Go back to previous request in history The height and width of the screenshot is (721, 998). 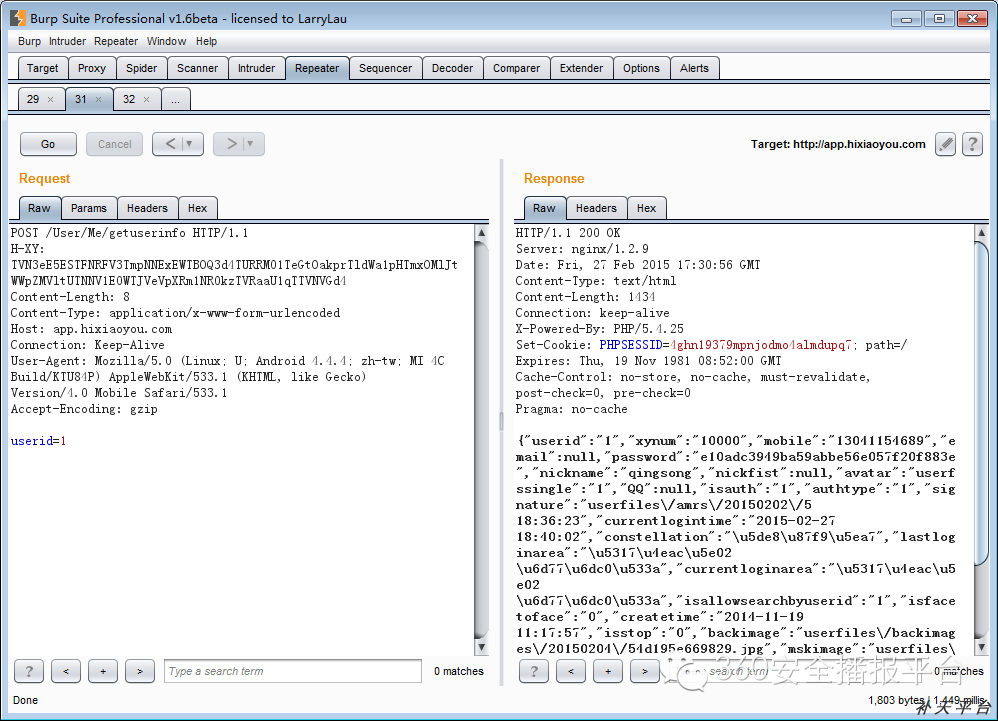click(170, 144)
